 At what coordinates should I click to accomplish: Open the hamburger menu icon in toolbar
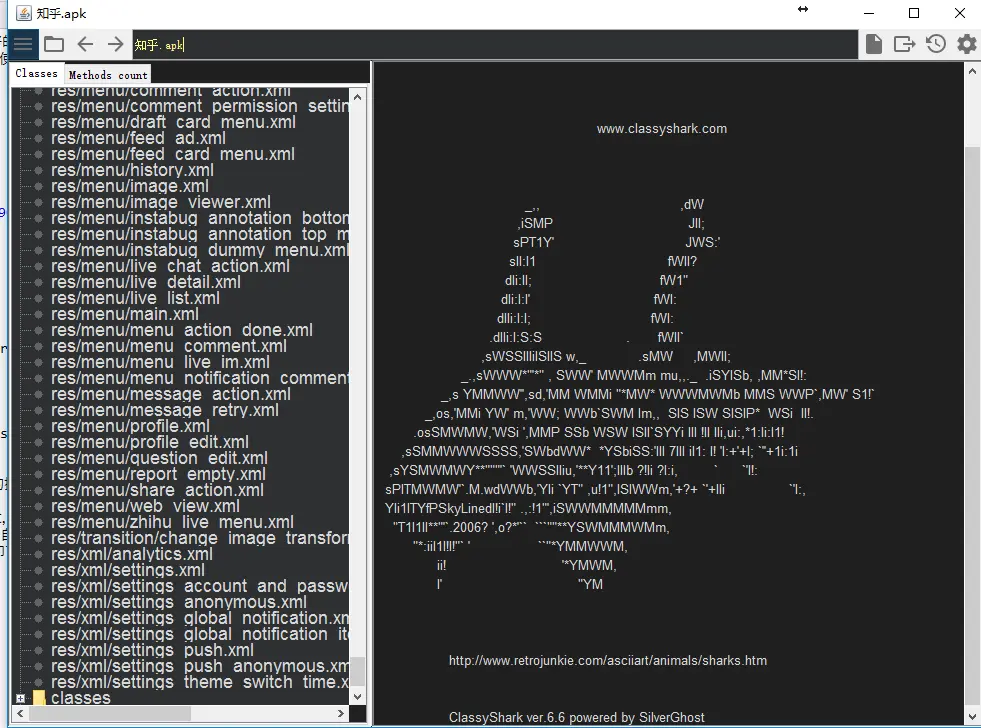(x=23, y=44)
